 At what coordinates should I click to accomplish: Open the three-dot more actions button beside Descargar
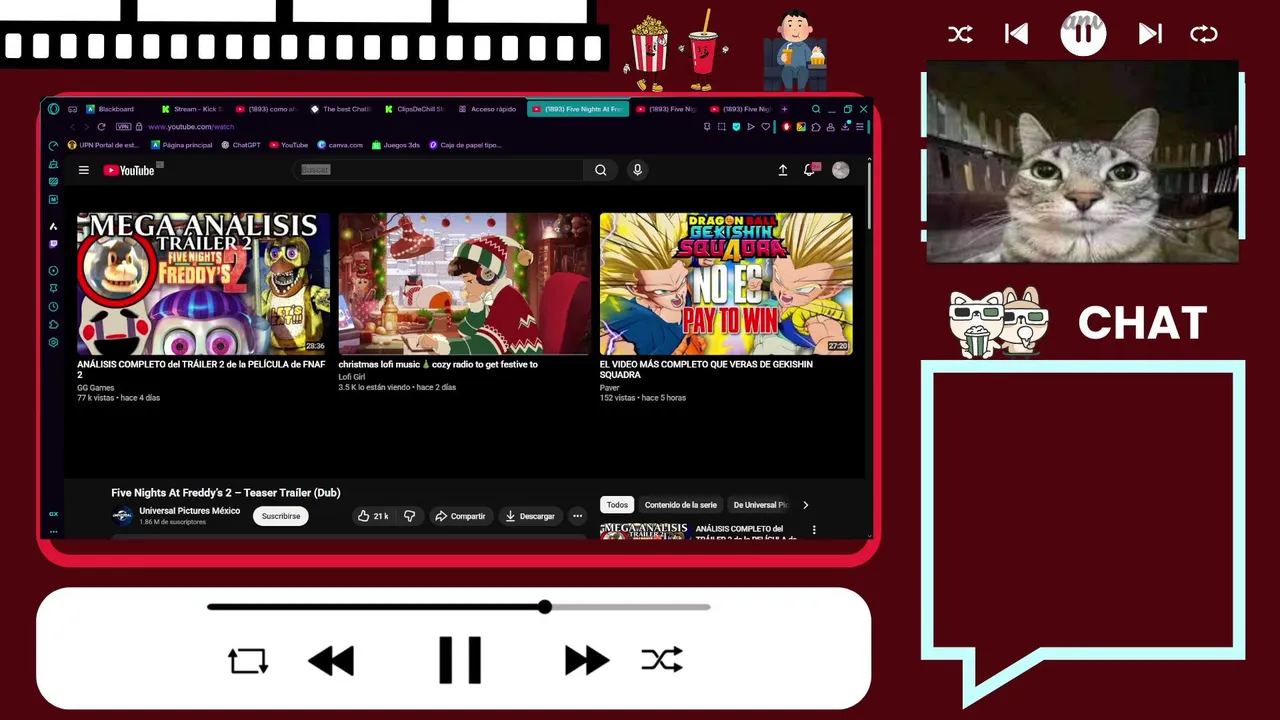pos(577,516)
